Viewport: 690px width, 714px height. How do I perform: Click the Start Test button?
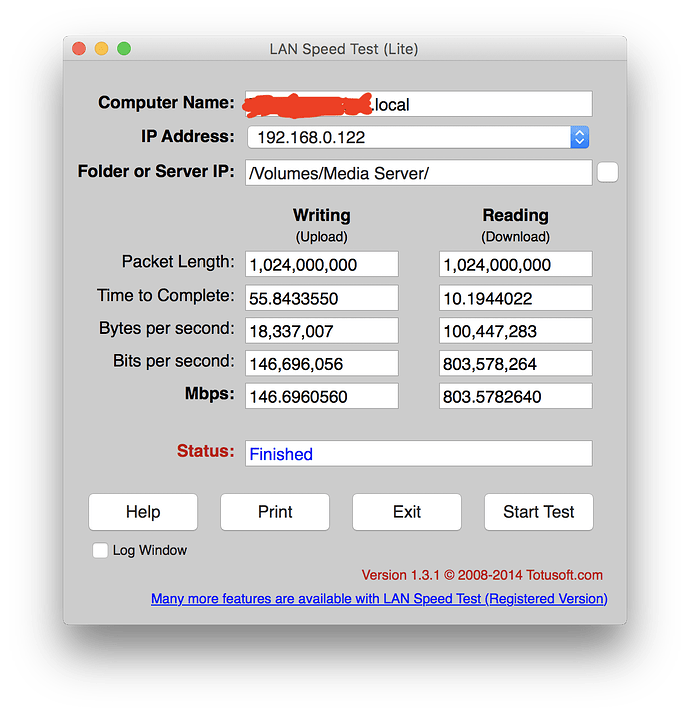(x=538, y=512)
